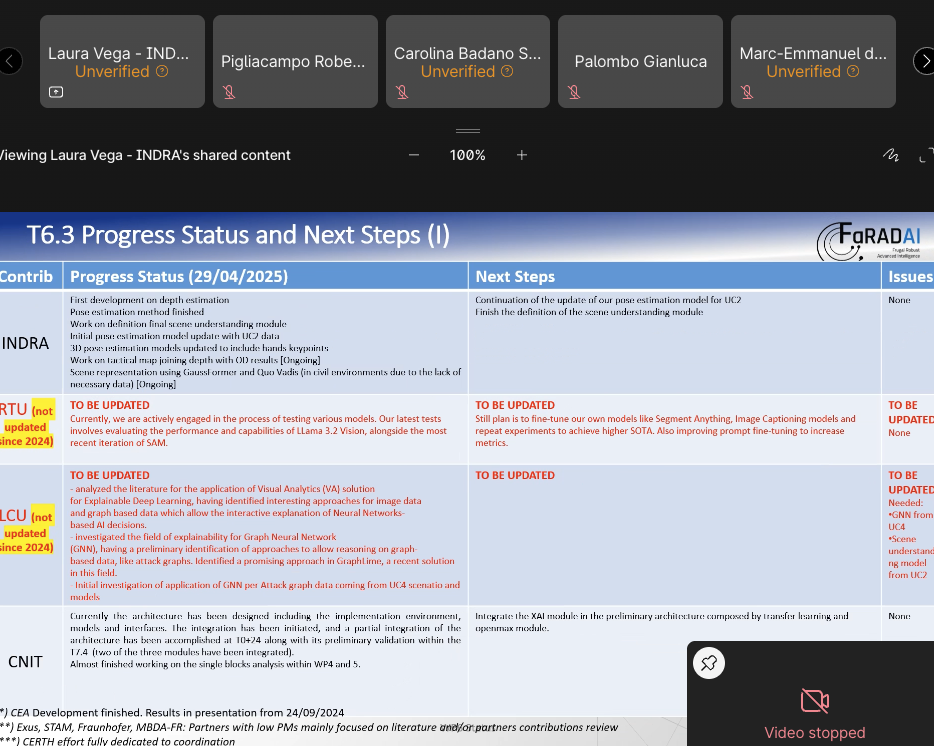
Task: Go to the previous participants with the left arrow
Action: pyautogui.click(x=9, y=61)
